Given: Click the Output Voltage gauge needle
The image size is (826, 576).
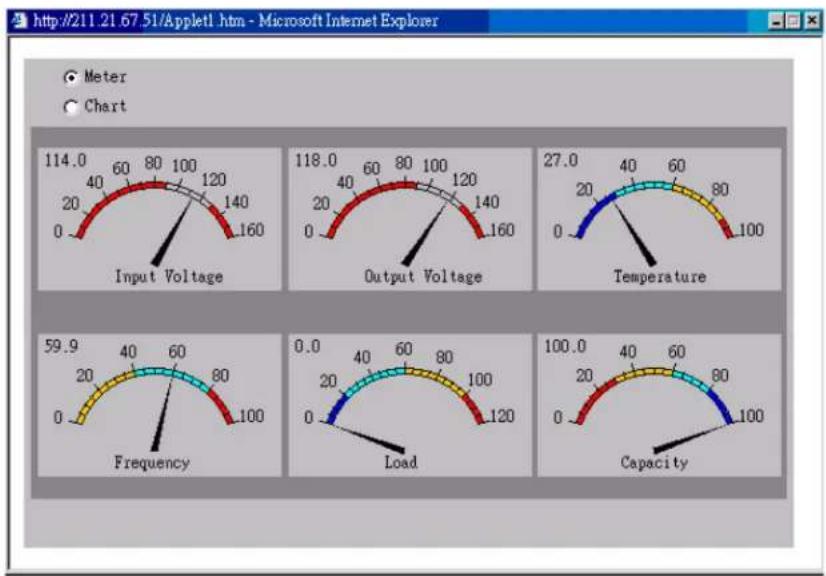Looking at the screenshot, I should pos(424,235).
